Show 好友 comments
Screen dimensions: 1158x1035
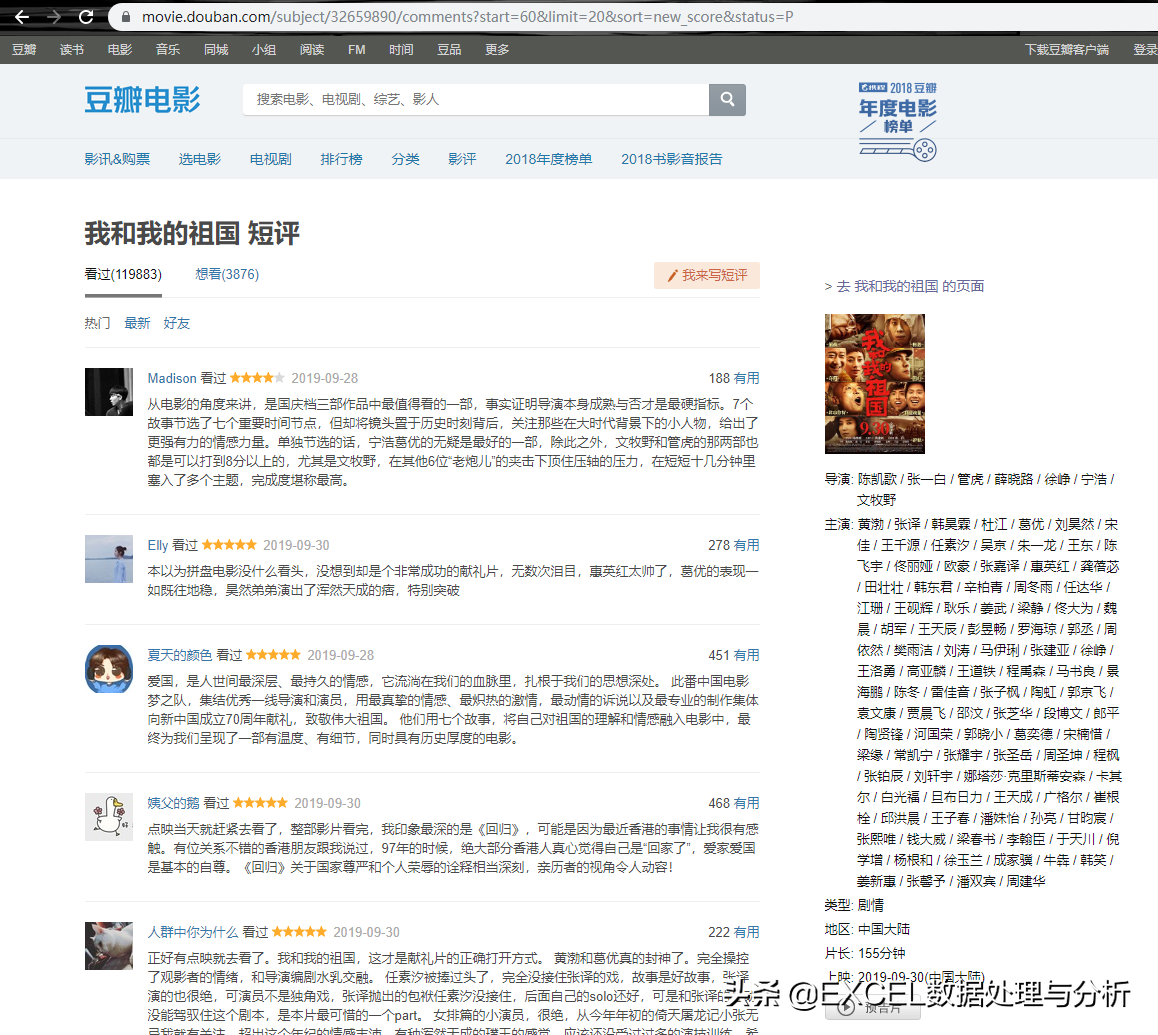click(177, 323)
